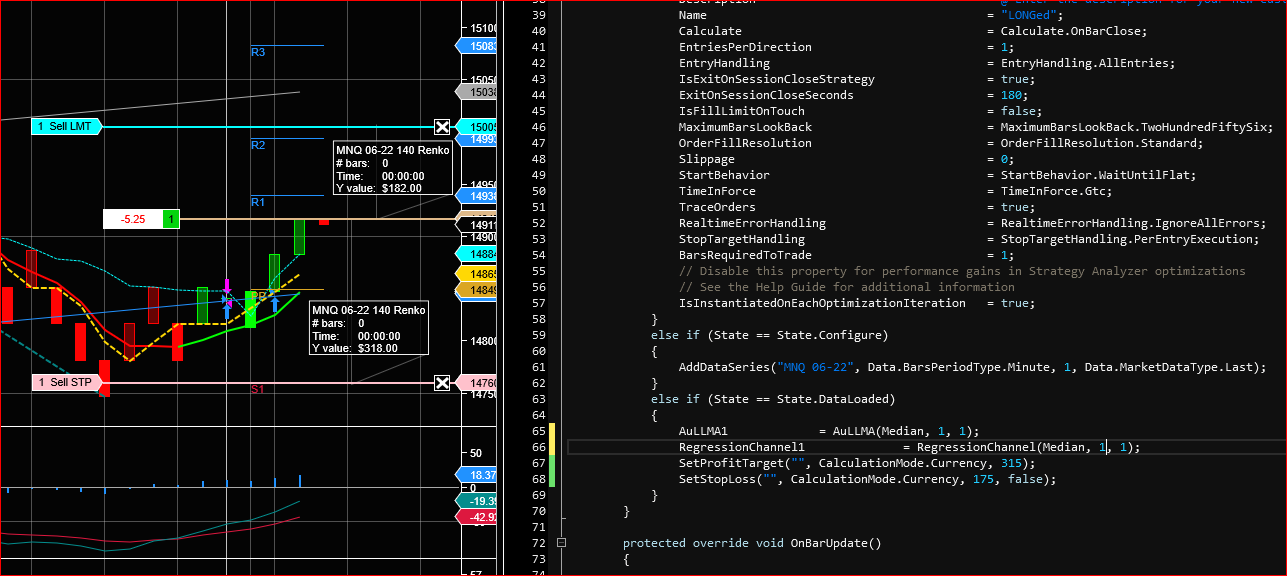1287x576 pixels.
Task: Cancel the Sell LMT order with its X
Action: click(442, 127)
